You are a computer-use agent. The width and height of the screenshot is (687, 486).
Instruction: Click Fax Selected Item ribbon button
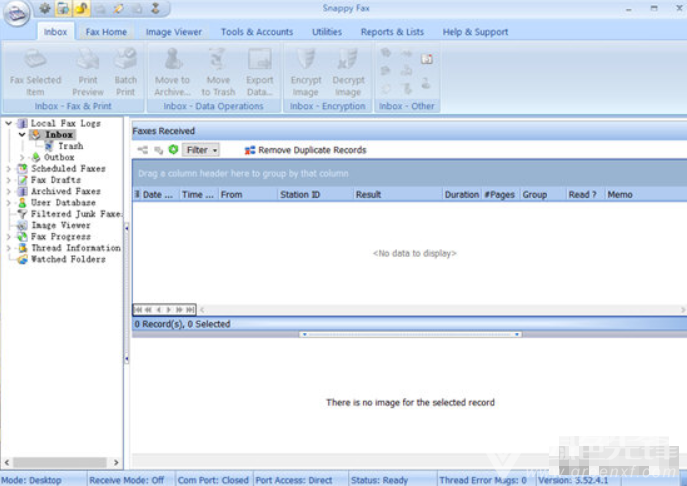tap(35, 73)
